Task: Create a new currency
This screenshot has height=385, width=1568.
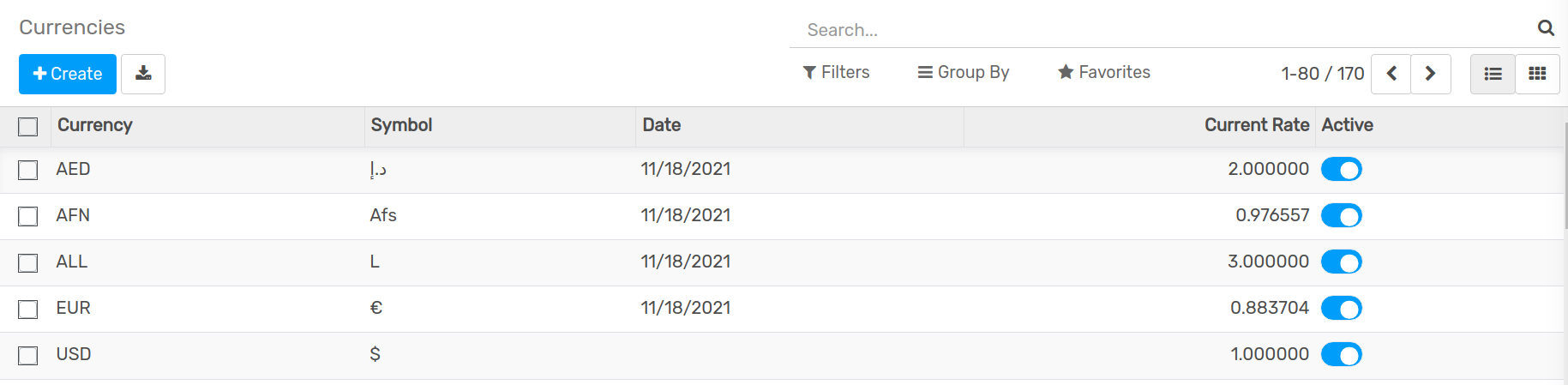Action: (x=68, y=74)
